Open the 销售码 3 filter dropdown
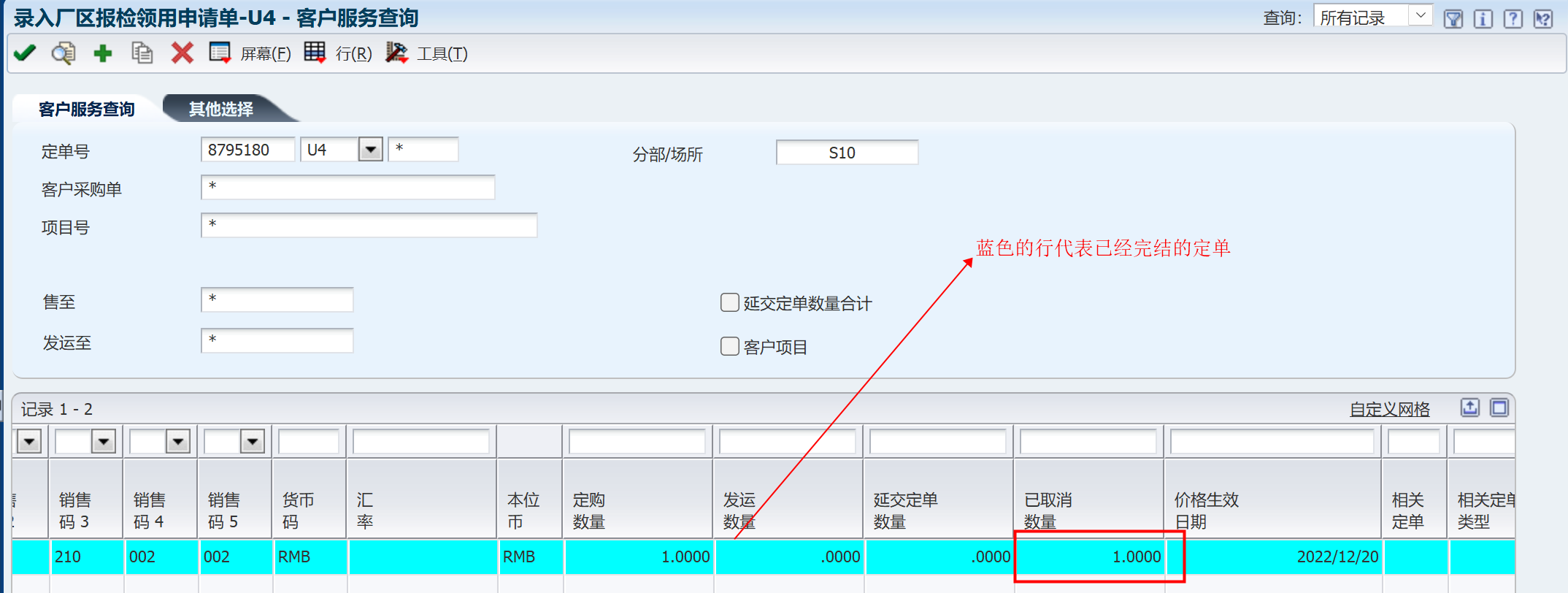The height and width of the screenshot is (593, 1568). [x=104, y=441]
